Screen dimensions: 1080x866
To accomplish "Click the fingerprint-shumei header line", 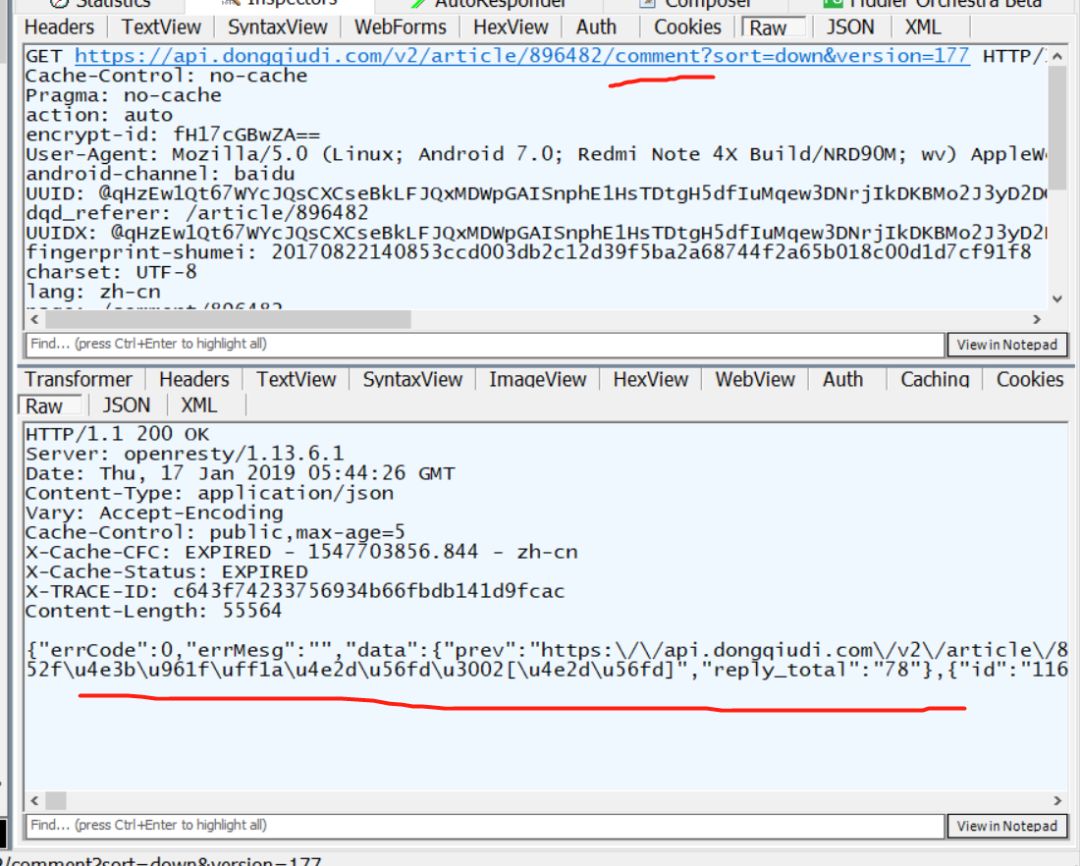I will click(528, 252).
